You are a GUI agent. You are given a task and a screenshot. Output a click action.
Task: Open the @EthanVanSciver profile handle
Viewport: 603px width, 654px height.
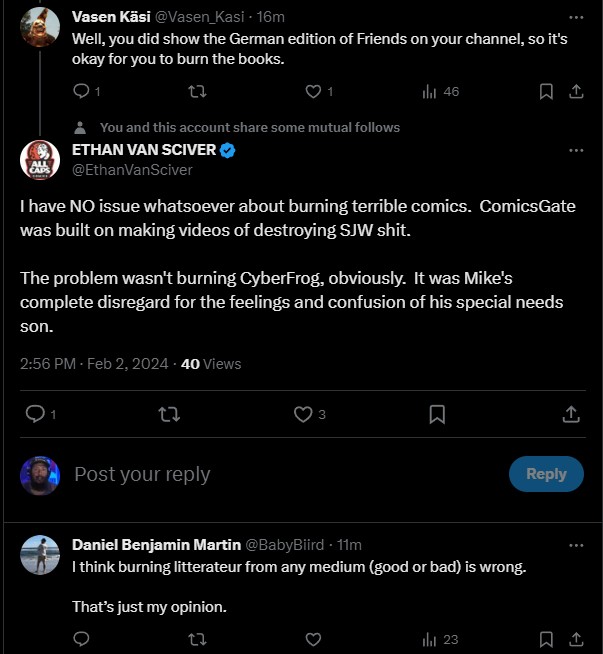tap(132, 170)
